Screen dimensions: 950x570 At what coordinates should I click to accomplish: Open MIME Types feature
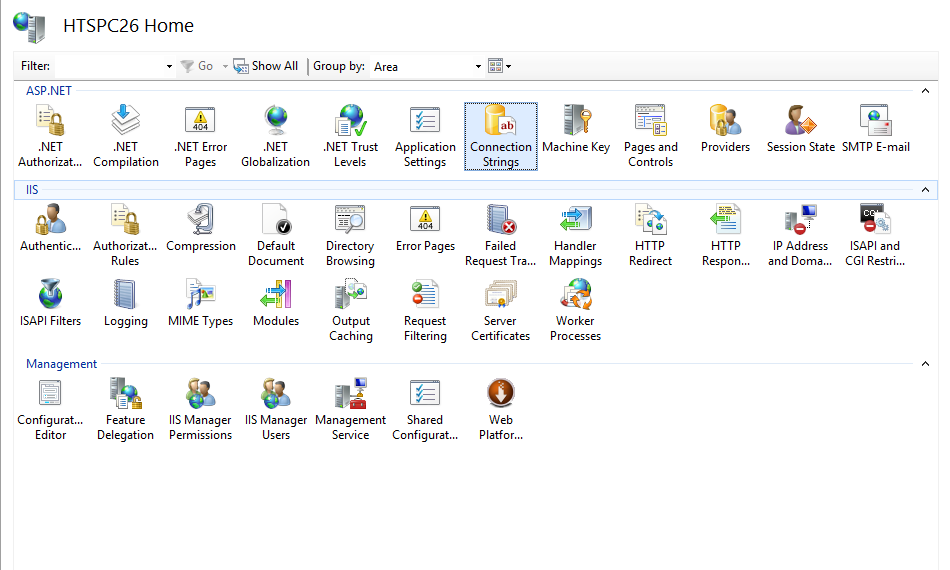[201, 303]
